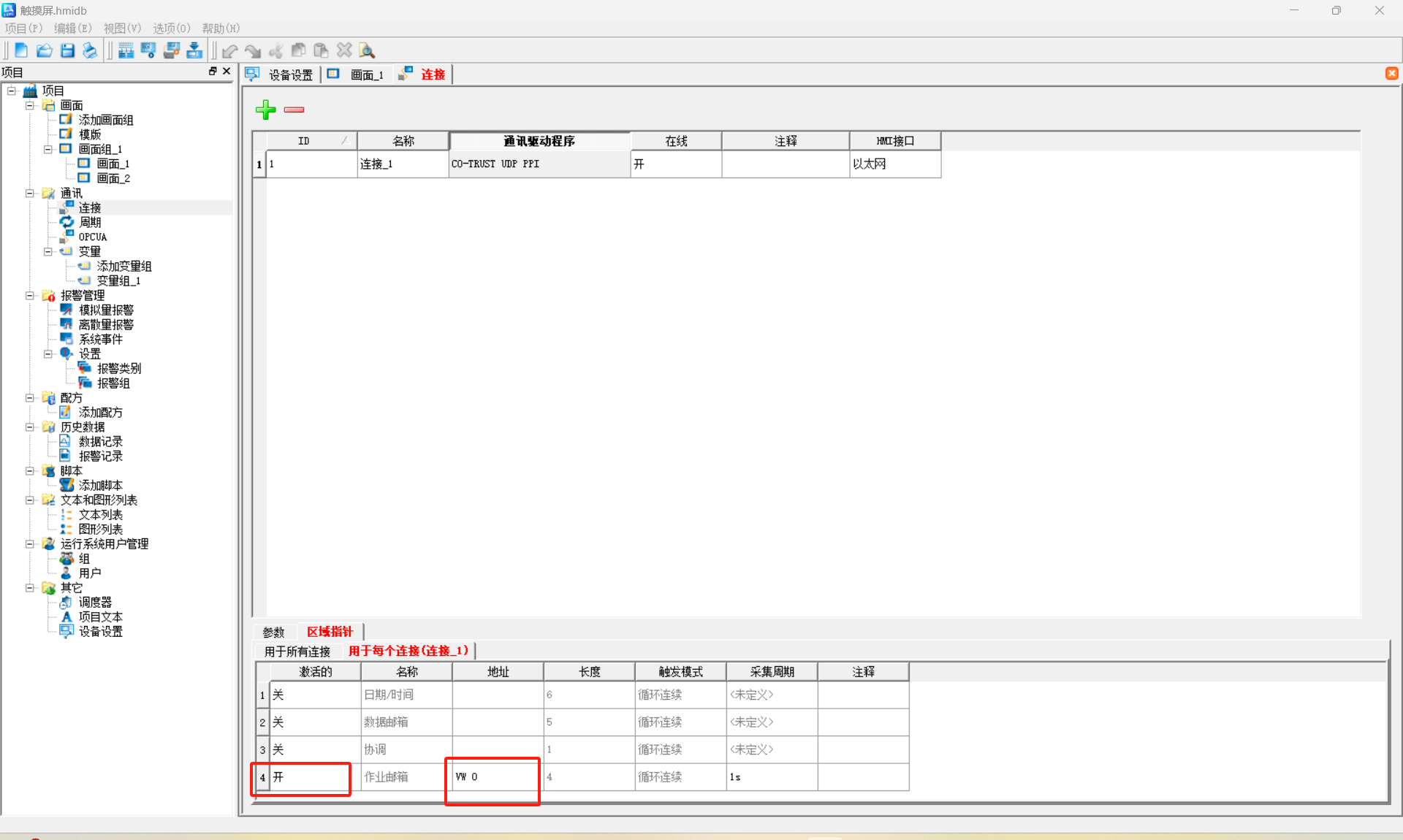The width and height of the screenshot is (1403, 840).
Task: Switch to 参数 bottom tab
Action: (273, 632)
